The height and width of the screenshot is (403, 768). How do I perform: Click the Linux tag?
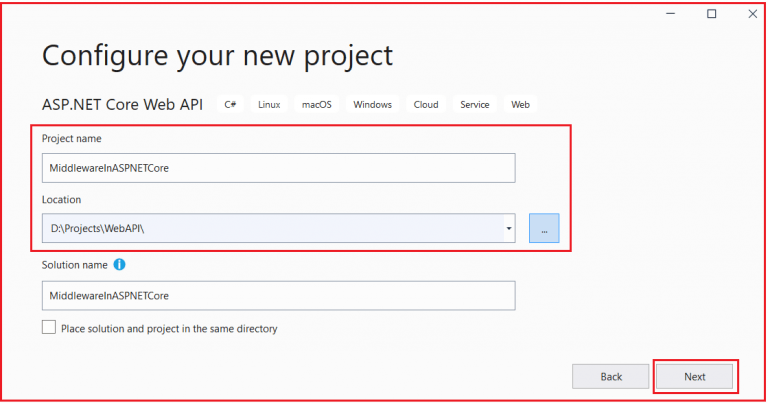[x=269, y=104]
